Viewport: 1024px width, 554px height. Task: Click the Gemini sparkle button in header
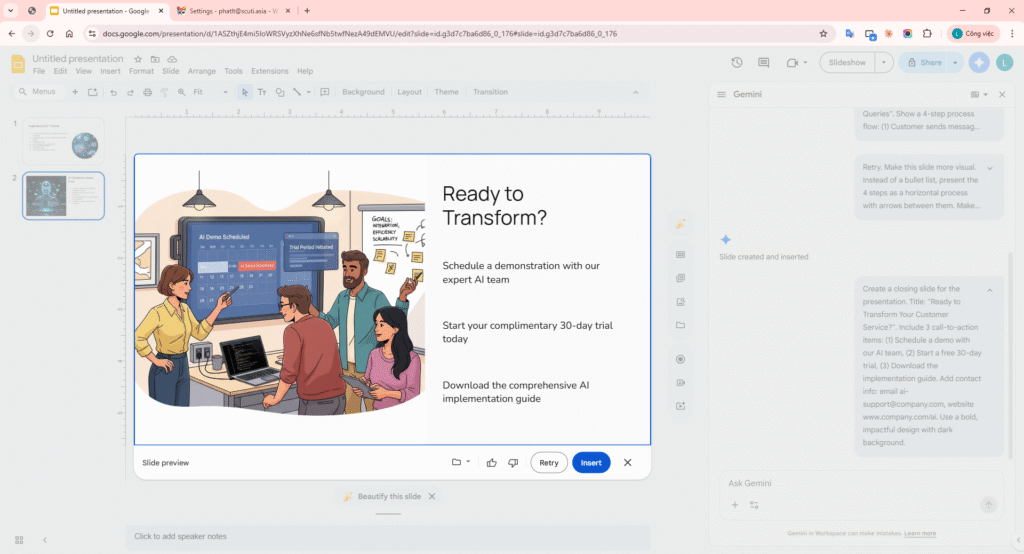(x=979, y=62)
